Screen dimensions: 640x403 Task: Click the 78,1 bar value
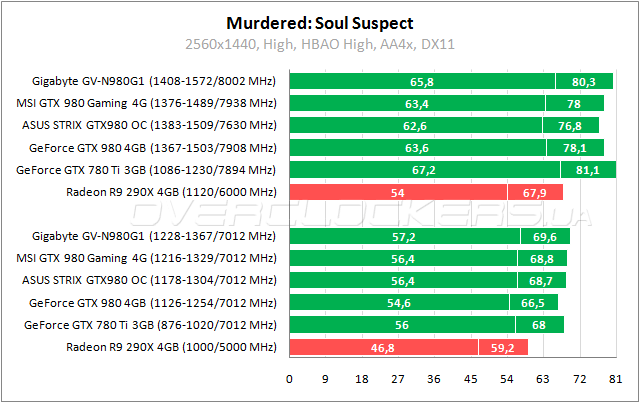[575, 148]
